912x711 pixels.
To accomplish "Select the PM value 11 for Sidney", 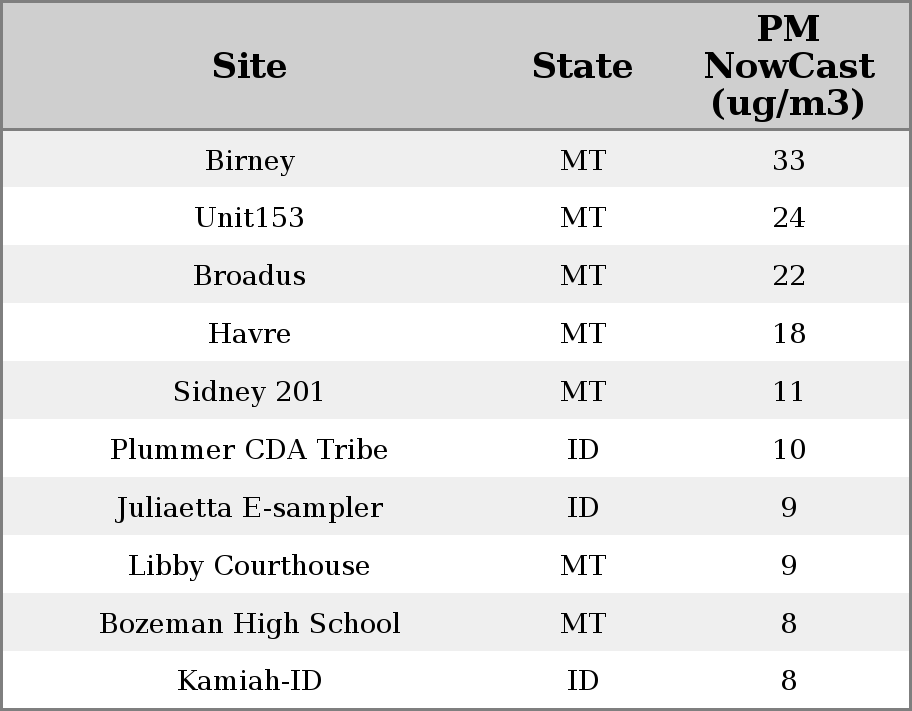I will (x=788, y=391).
